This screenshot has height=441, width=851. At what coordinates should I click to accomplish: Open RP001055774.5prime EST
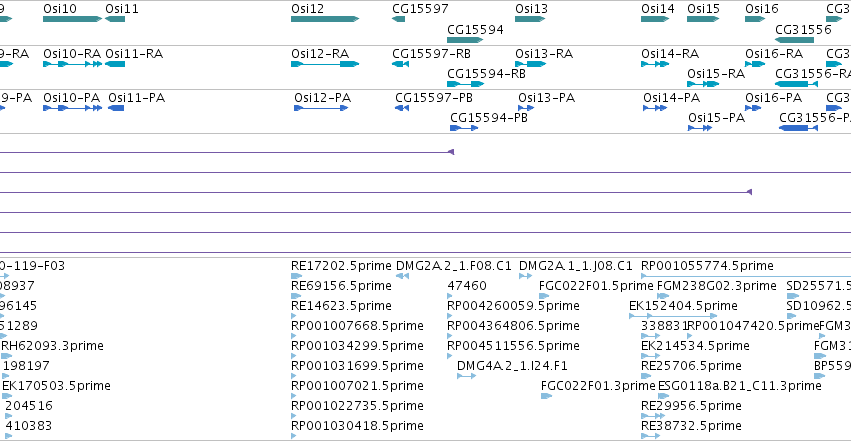coord(746,276)
